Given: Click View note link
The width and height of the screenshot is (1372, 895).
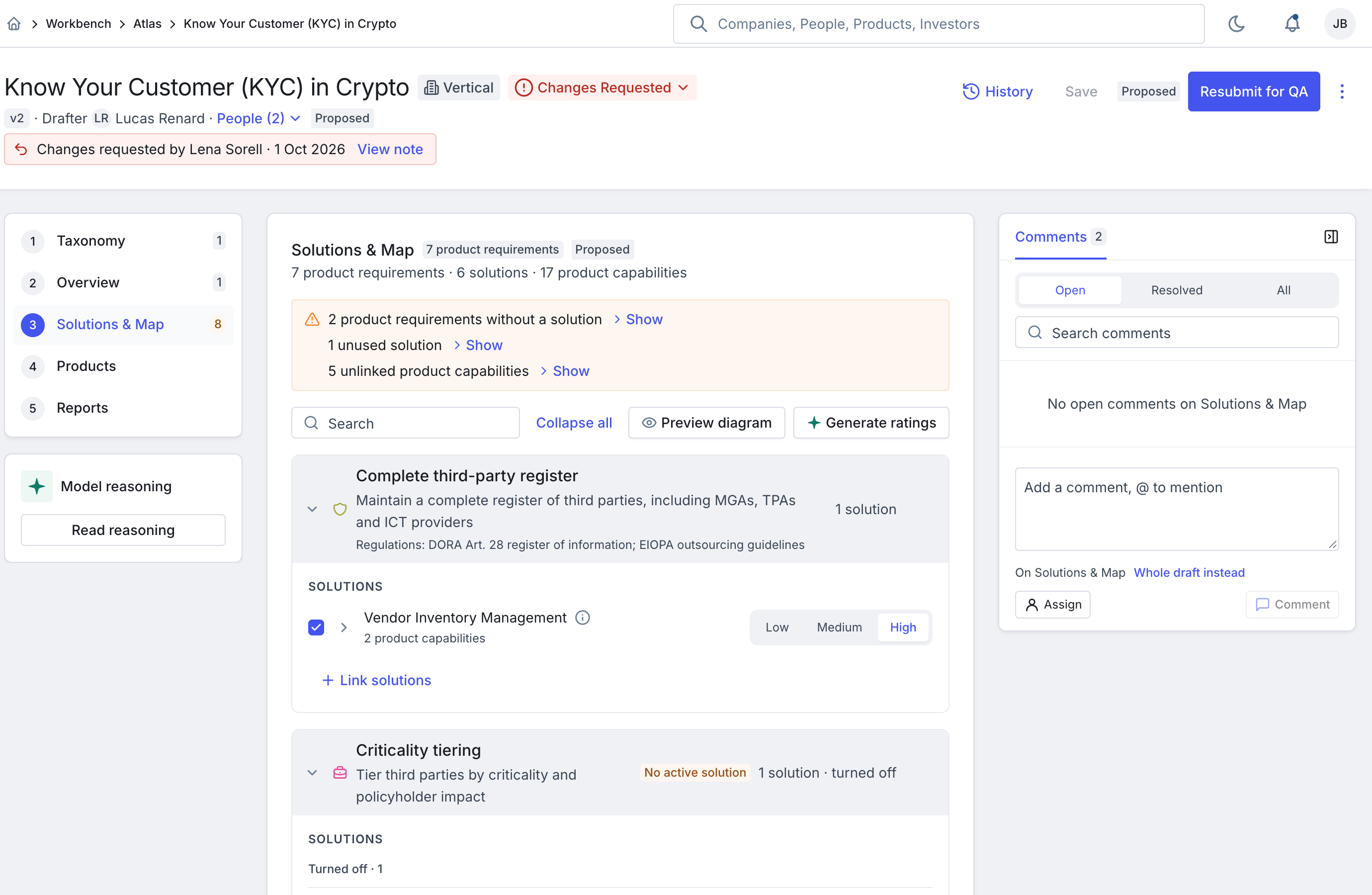Looking at the screenshot, I should (x=390, y=149).
